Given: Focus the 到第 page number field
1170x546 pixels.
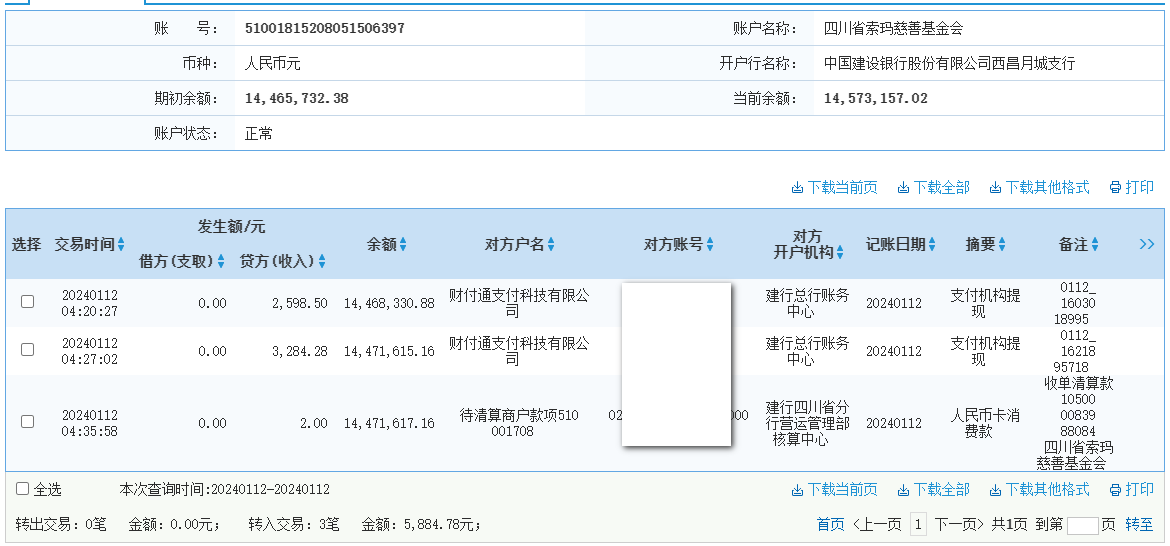Looking at the screenshot, I should [1083, 526].
